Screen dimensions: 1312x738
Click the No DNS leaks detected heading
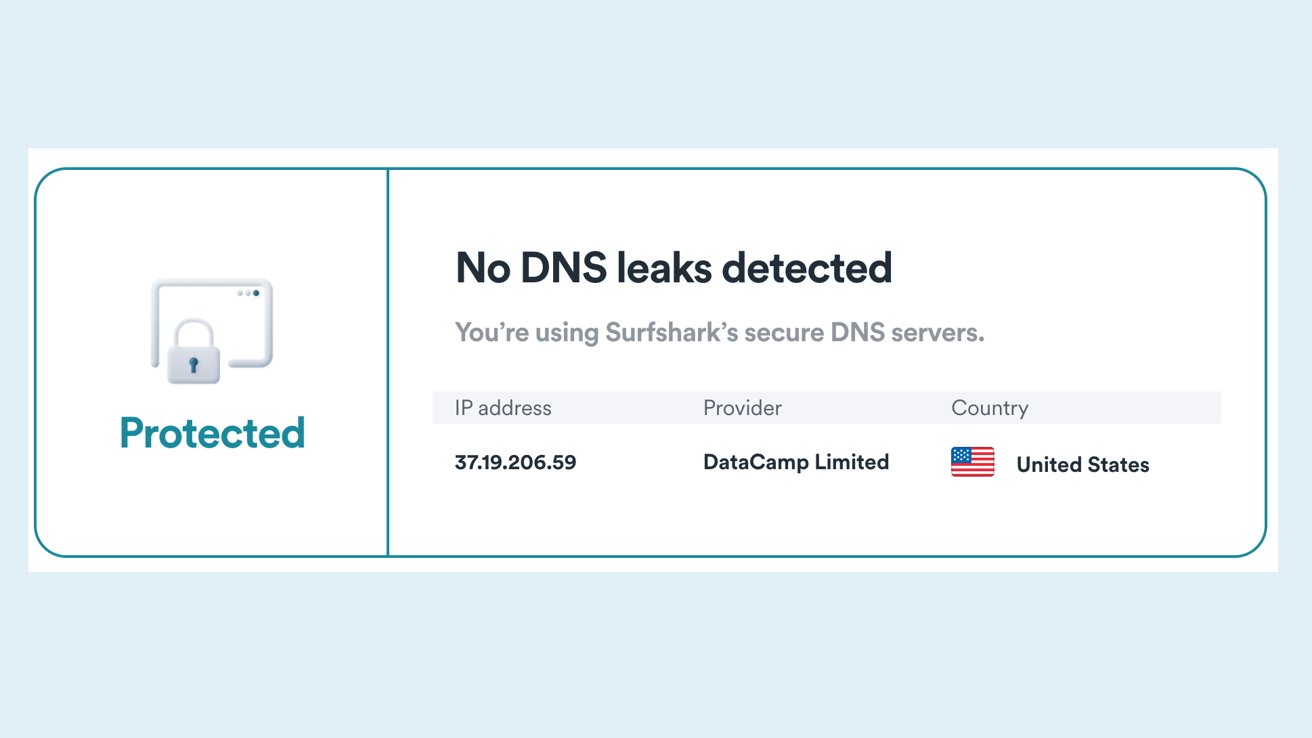pyautogui.click(x=673, y=267)
